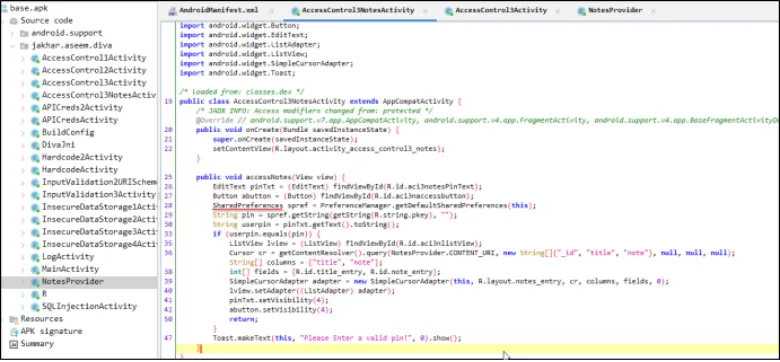Viewport: 780px width, 362px height.
Task: Click the MainActivity class icon
Action: pos(35,270)
